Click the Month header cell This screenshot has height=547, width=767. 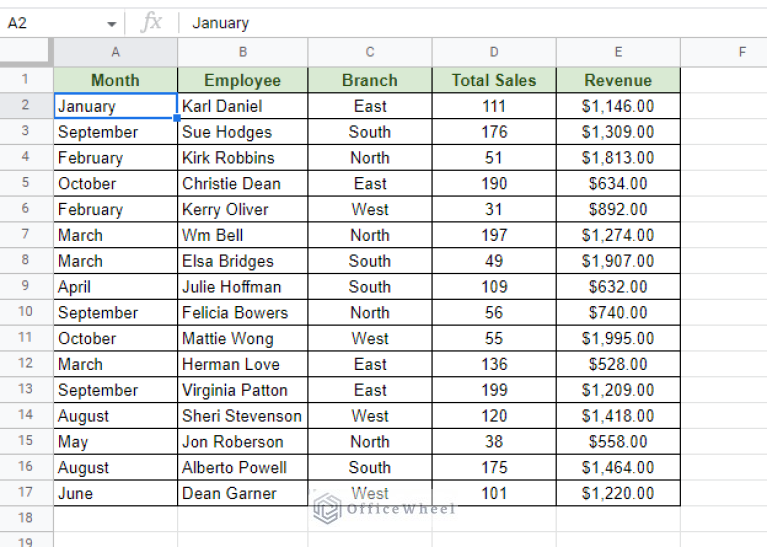115,80
